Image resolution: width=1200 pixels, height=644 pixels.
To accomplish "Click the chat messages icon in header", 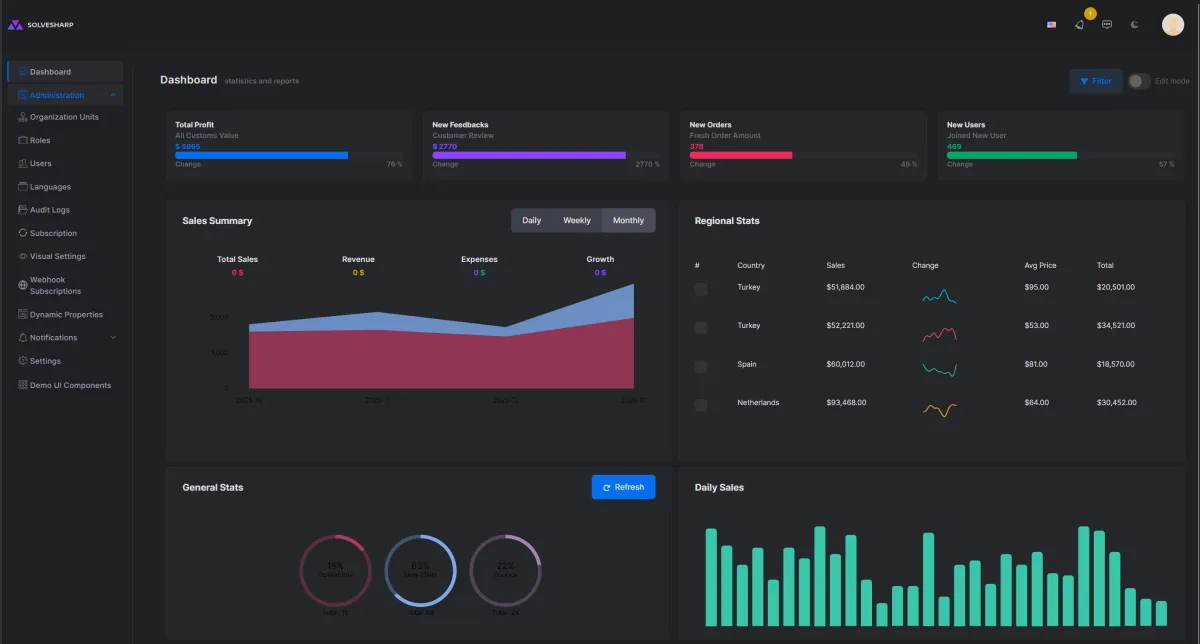I will 1107,25.
